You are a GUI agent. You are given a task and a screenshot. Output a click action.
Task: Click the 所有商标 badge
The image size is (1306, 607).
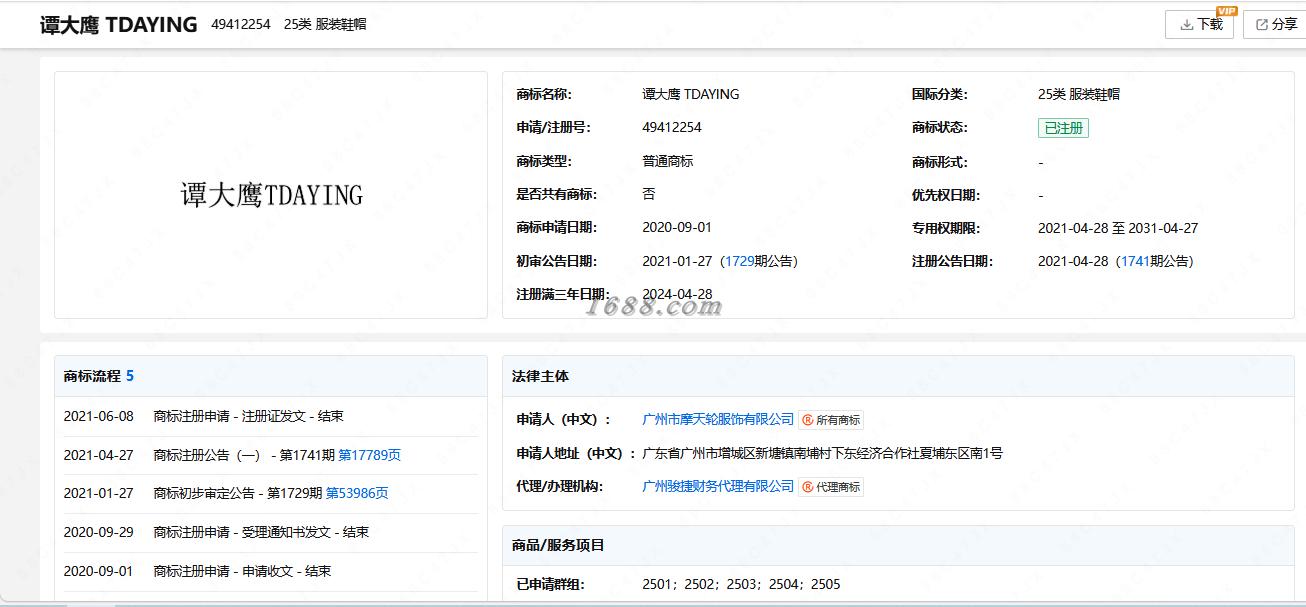tap(831, 420)
